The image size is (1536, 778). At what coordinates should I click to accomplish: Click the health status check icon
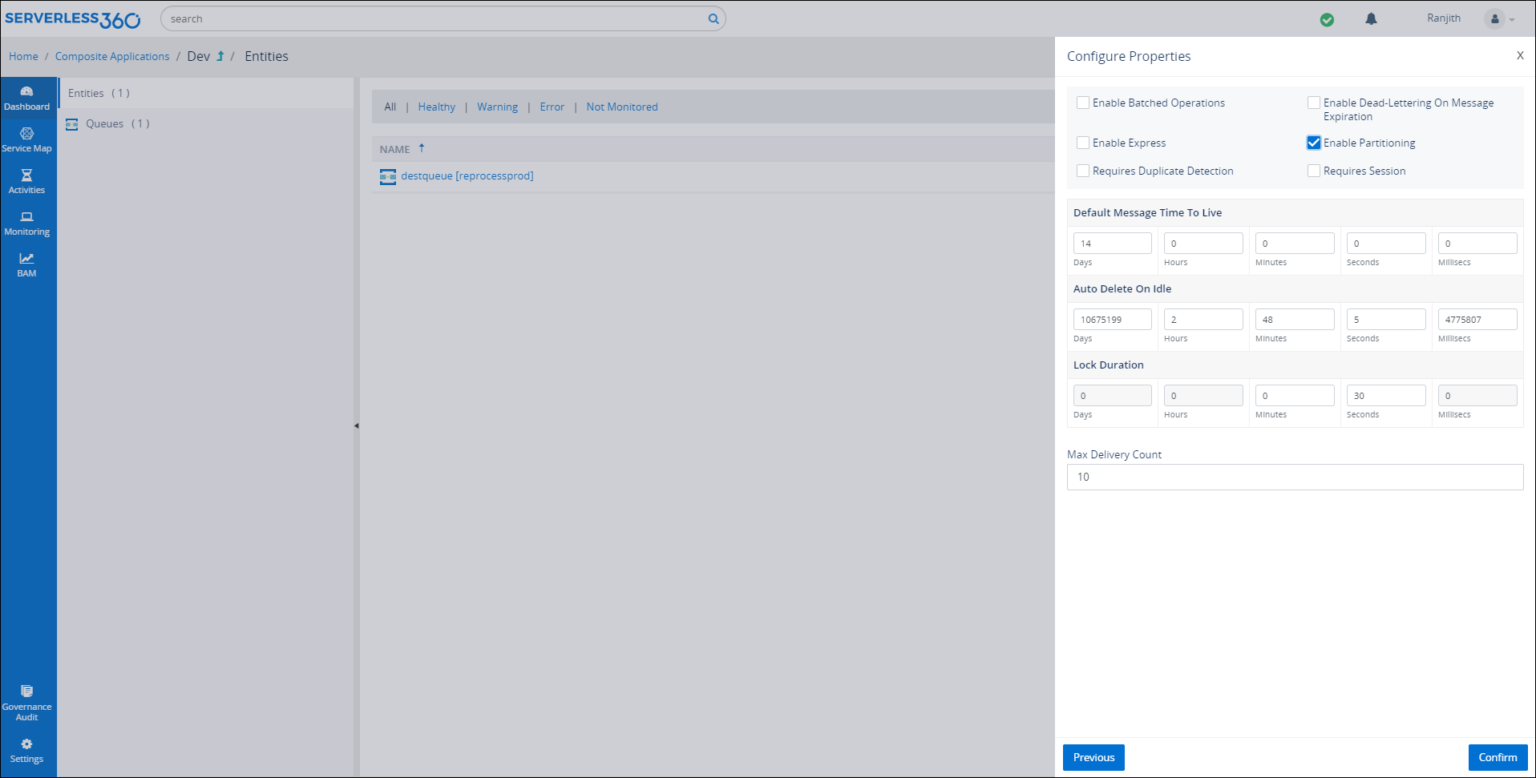click(1326, 18)
